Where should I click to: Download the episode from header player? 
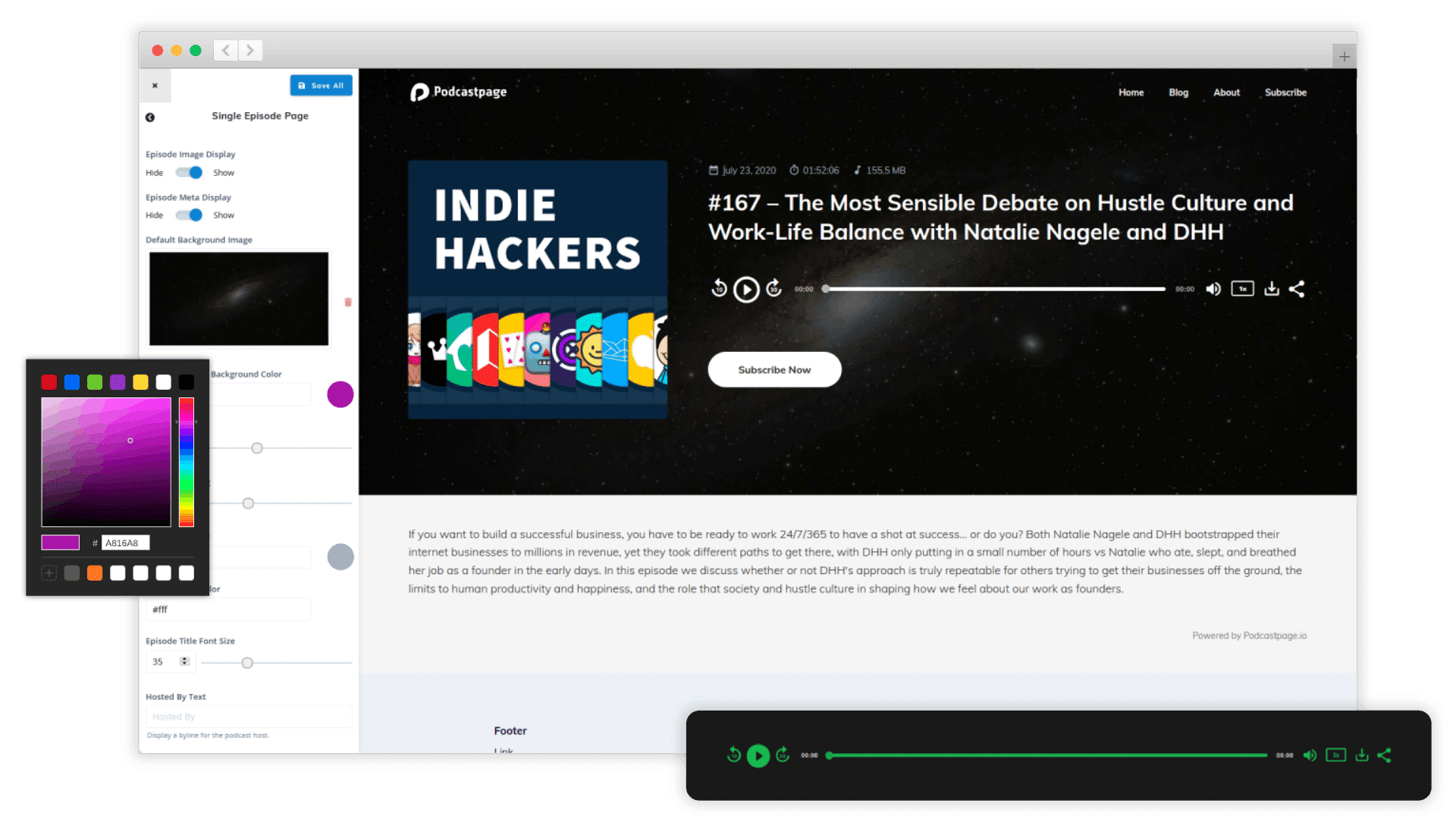click(x=1272, y=289)
